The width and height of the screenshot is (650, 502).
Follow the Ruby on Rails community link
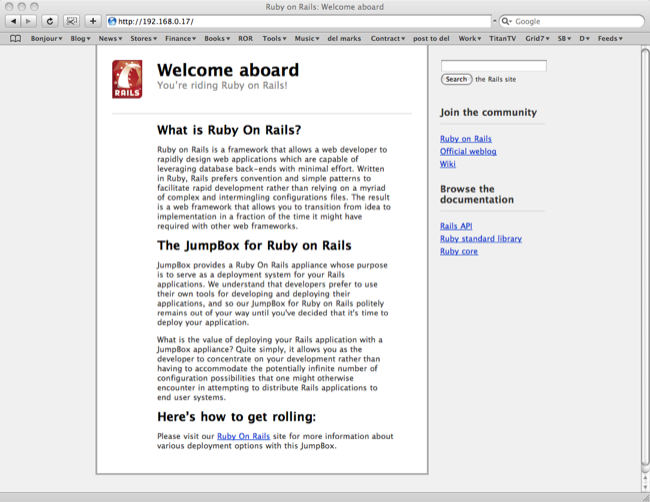466,139
